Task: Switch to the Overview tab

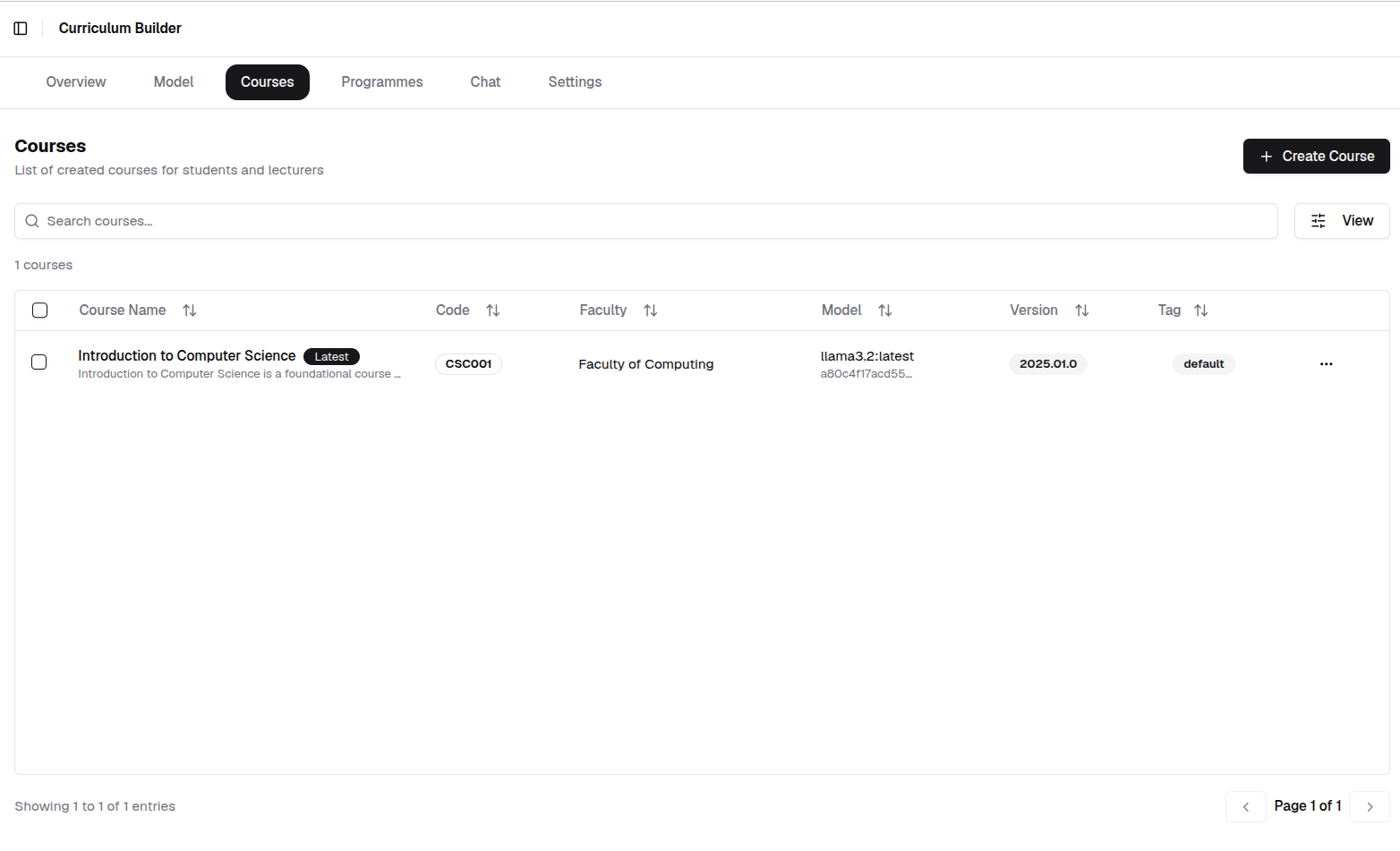Action: [76, 82]
